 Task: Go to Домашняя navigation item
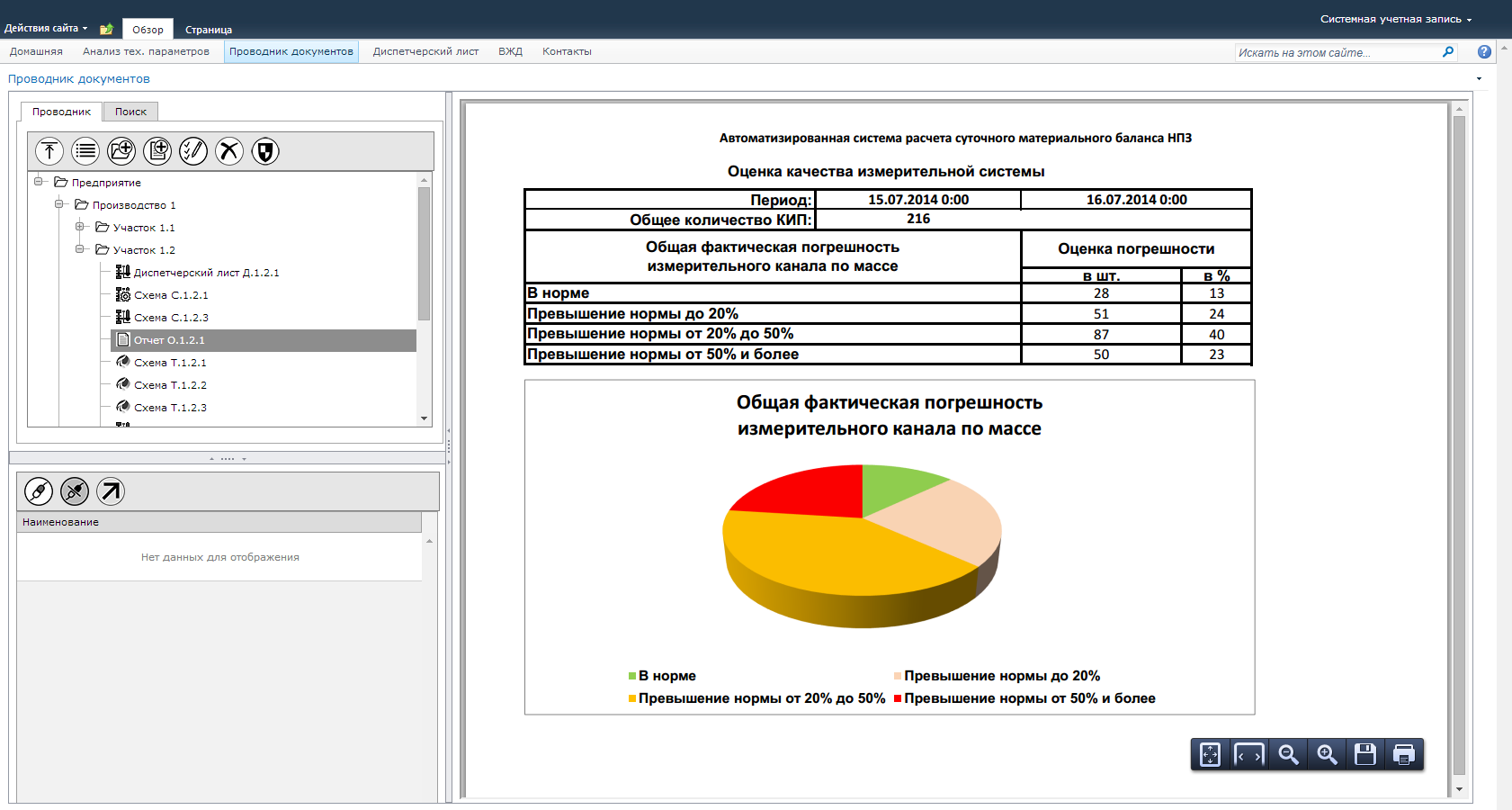[36, 51]
